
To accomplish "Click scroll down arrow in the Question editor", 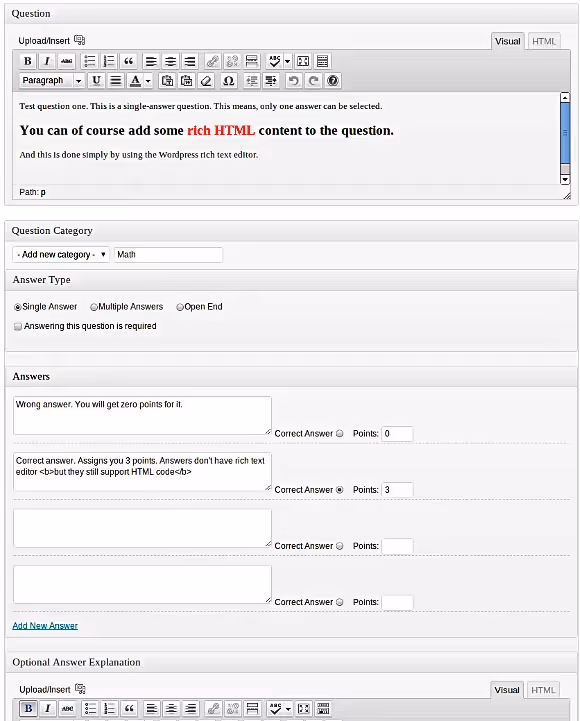I will coord(565,179).
